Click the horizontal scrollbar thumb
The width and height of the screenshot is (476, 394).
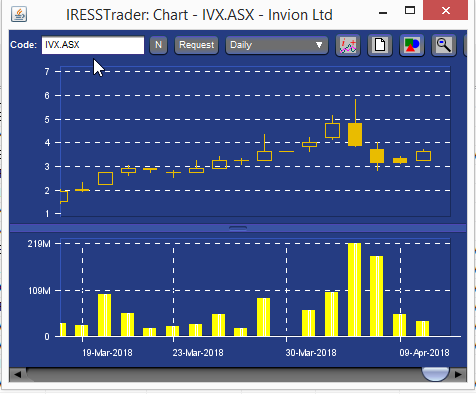click(x=435, y=374)
